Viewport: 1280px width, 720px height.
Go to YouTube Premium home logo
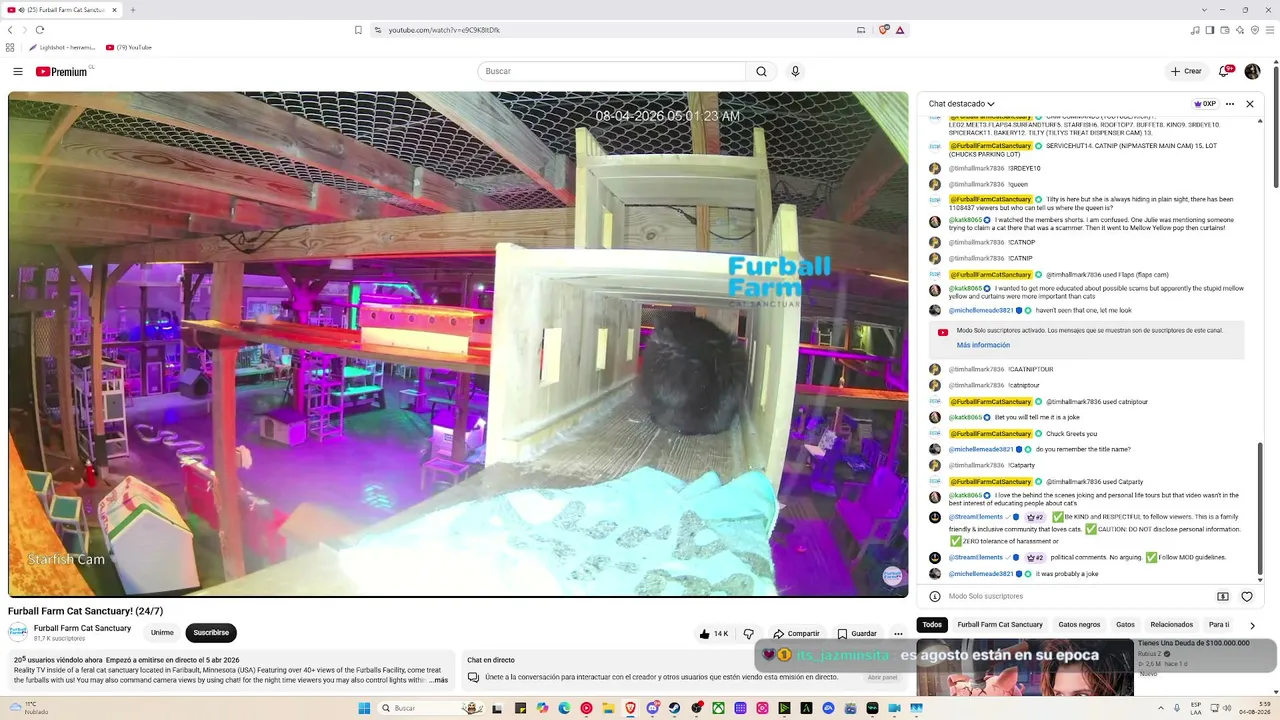tap(62, 72)
